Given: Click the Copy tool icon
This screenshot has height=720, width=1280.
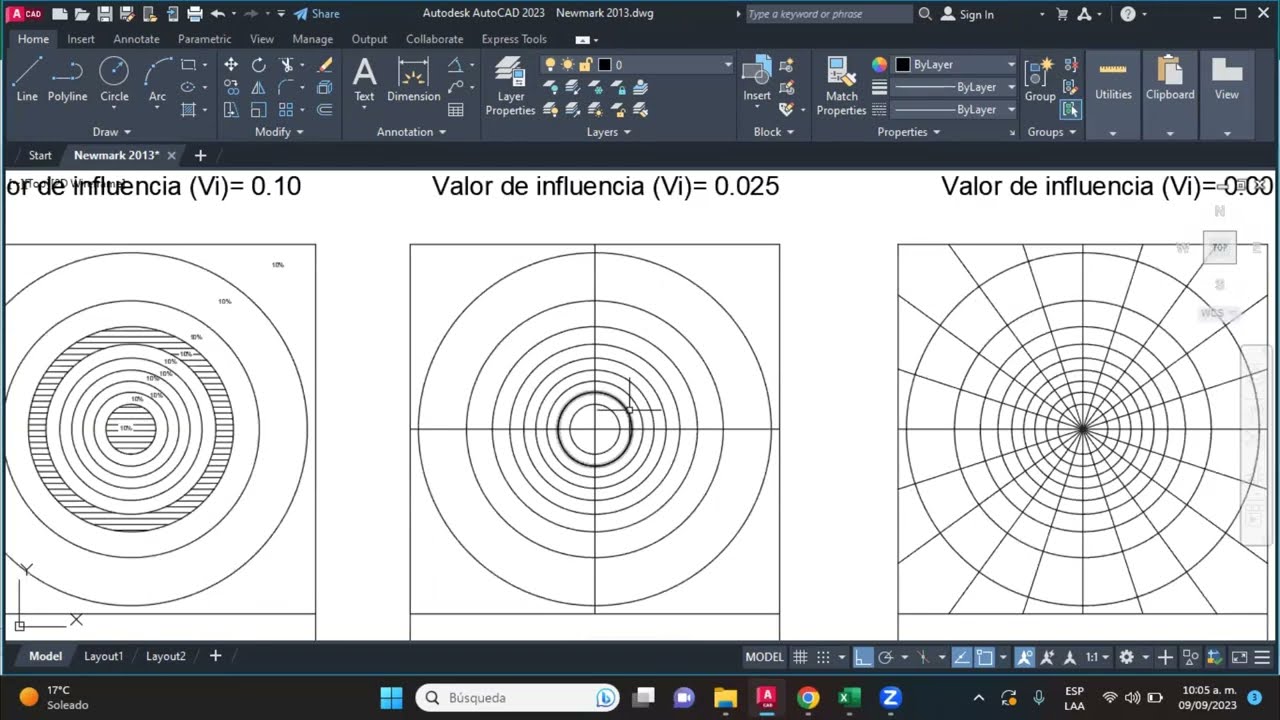Looking at the screenshot, I should (231, 87).
